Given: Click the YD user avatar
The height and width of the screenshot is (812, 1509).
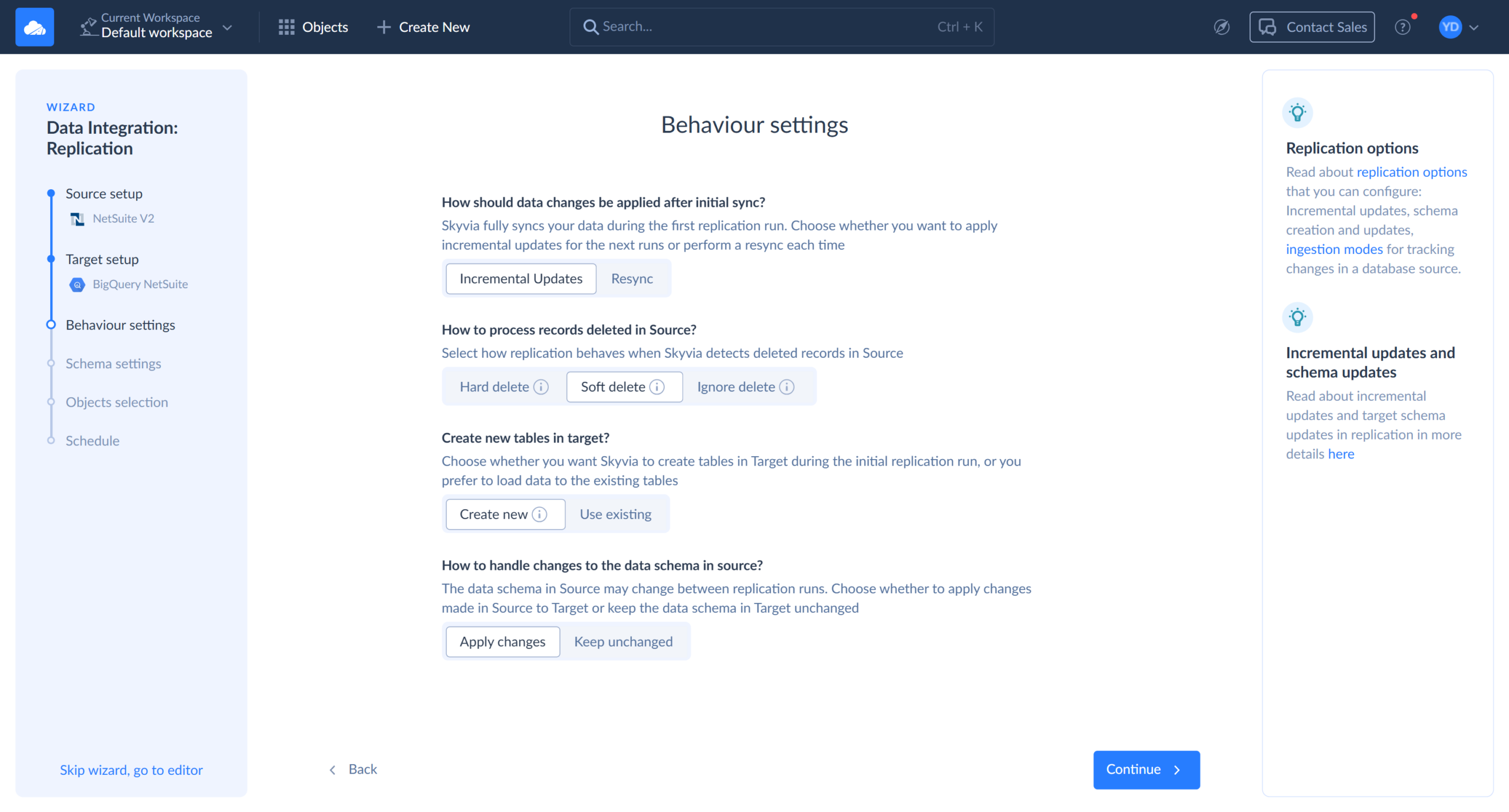Looking at the screenshot, I should point(1450,27).
